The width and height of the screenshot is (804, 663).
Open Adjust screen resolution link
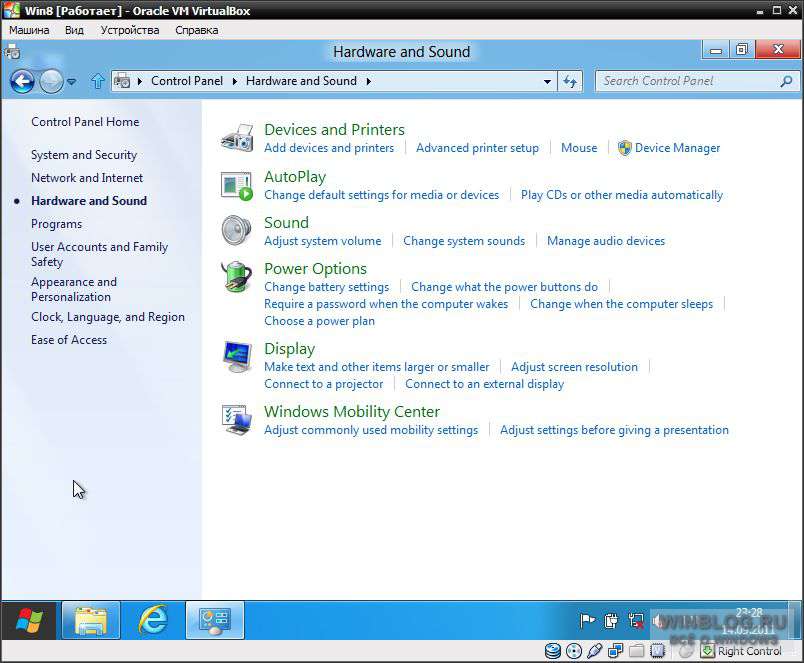(x=574, y=367)
